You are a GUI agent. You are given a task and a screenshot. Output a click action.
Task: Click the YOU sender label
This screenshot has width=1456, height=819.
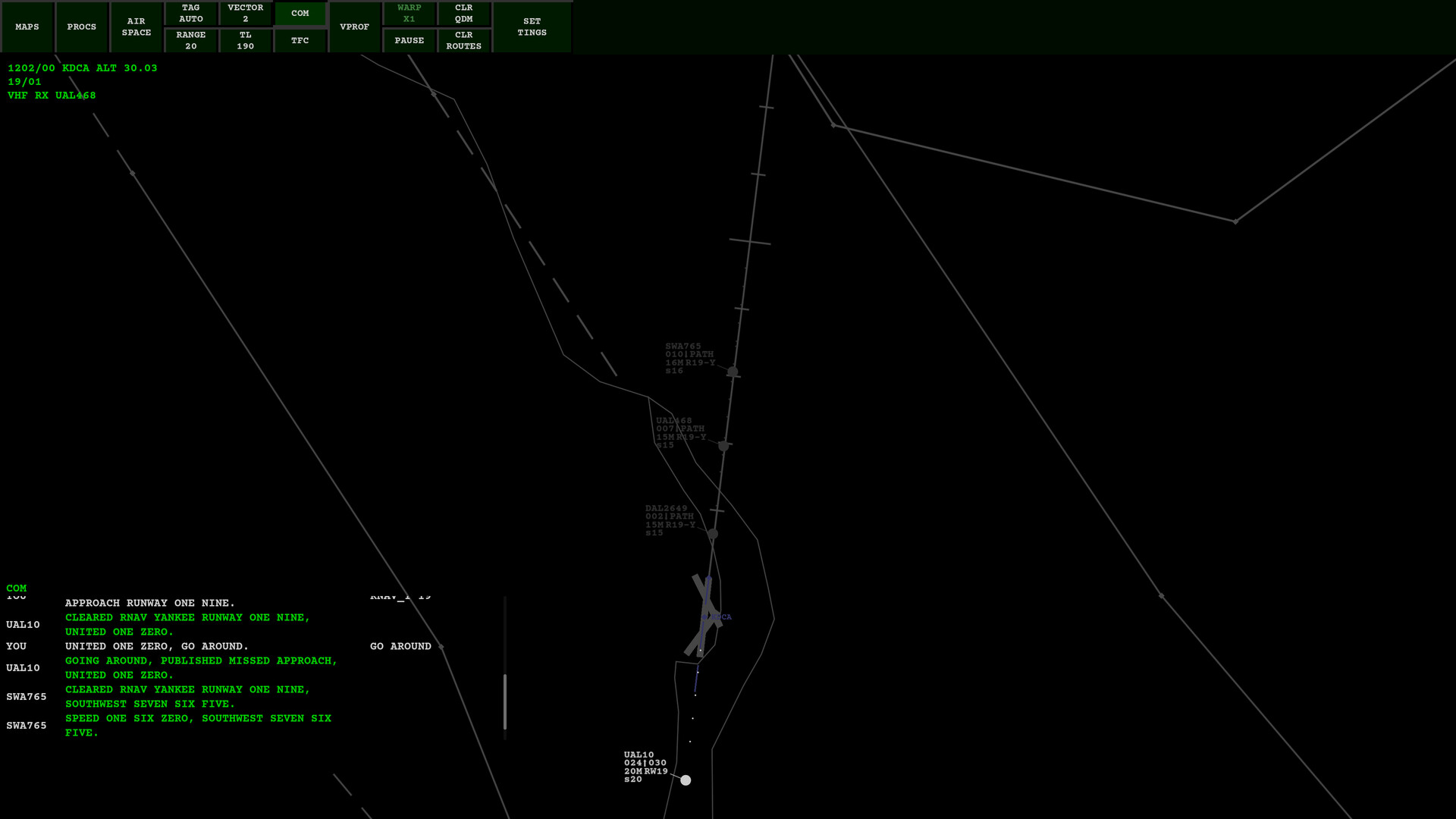click(x=17, y=646)
